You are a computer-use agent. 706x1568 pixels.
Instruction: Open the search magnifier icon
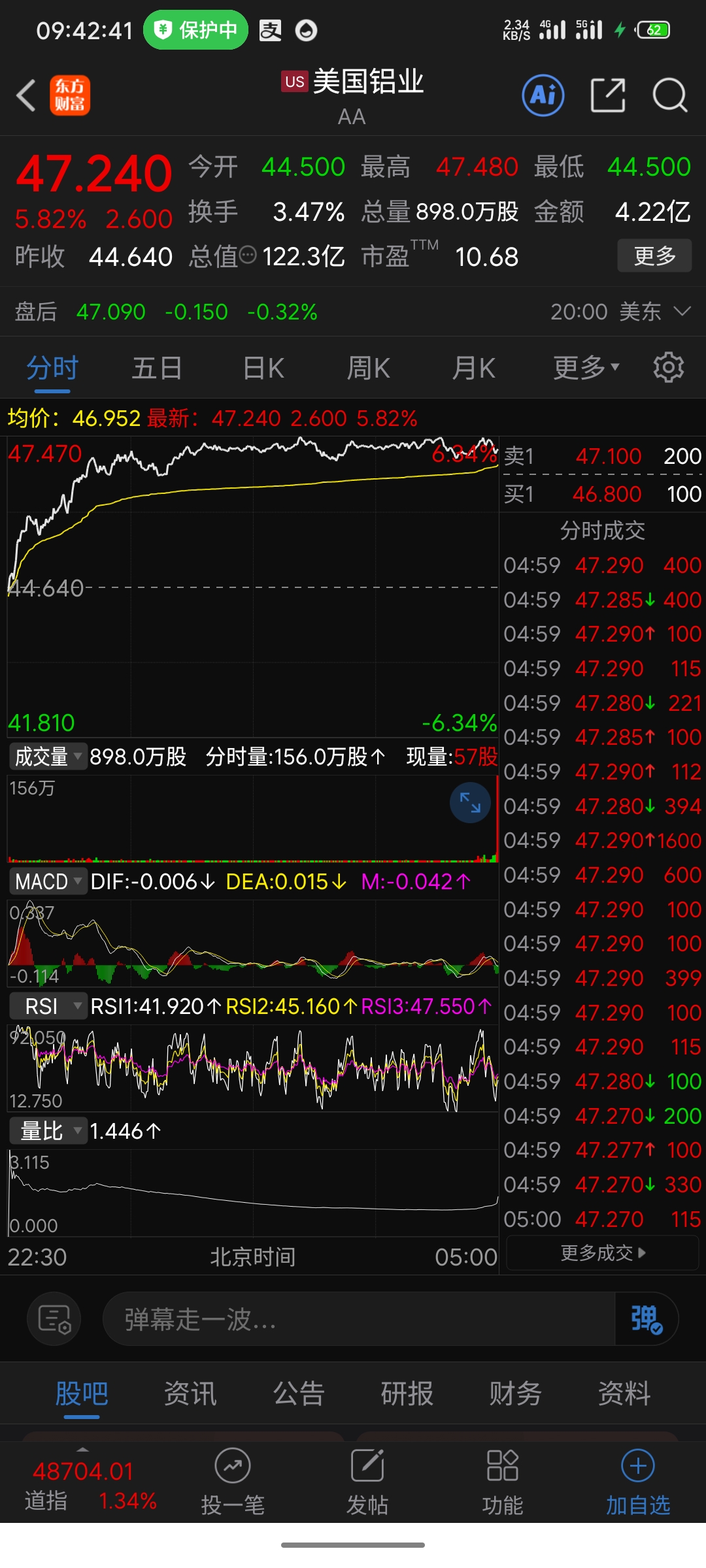click(670, 95)
